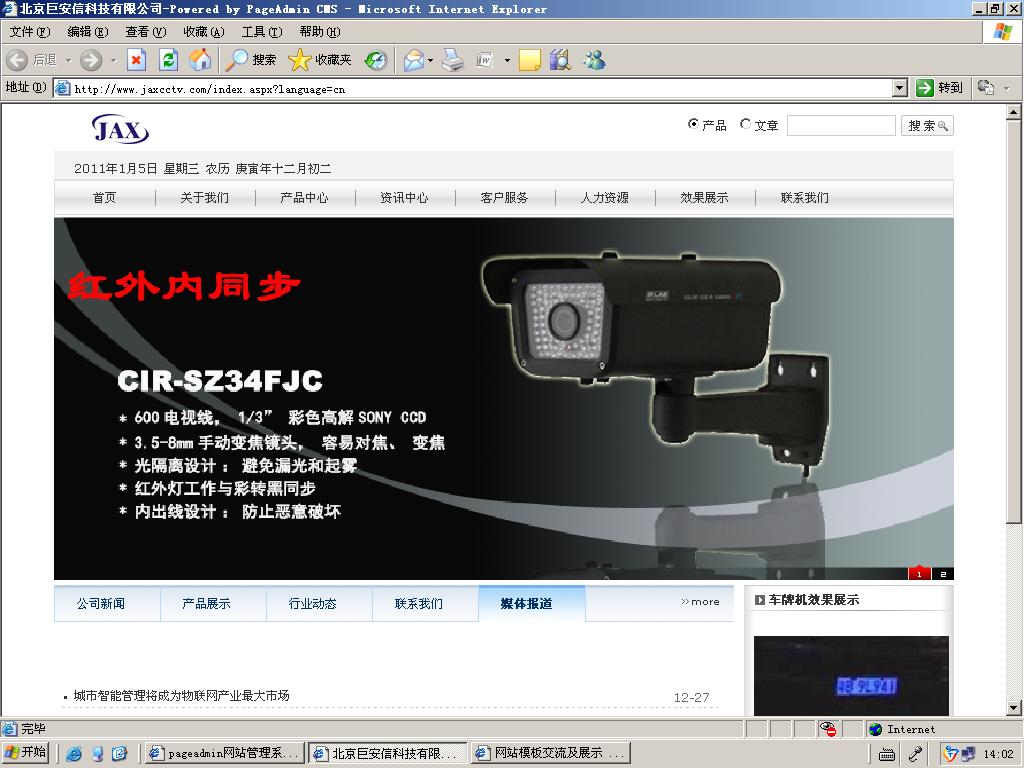Click the JAX logo
Screen dimensions: 1024x768
(x=120, y=129)
